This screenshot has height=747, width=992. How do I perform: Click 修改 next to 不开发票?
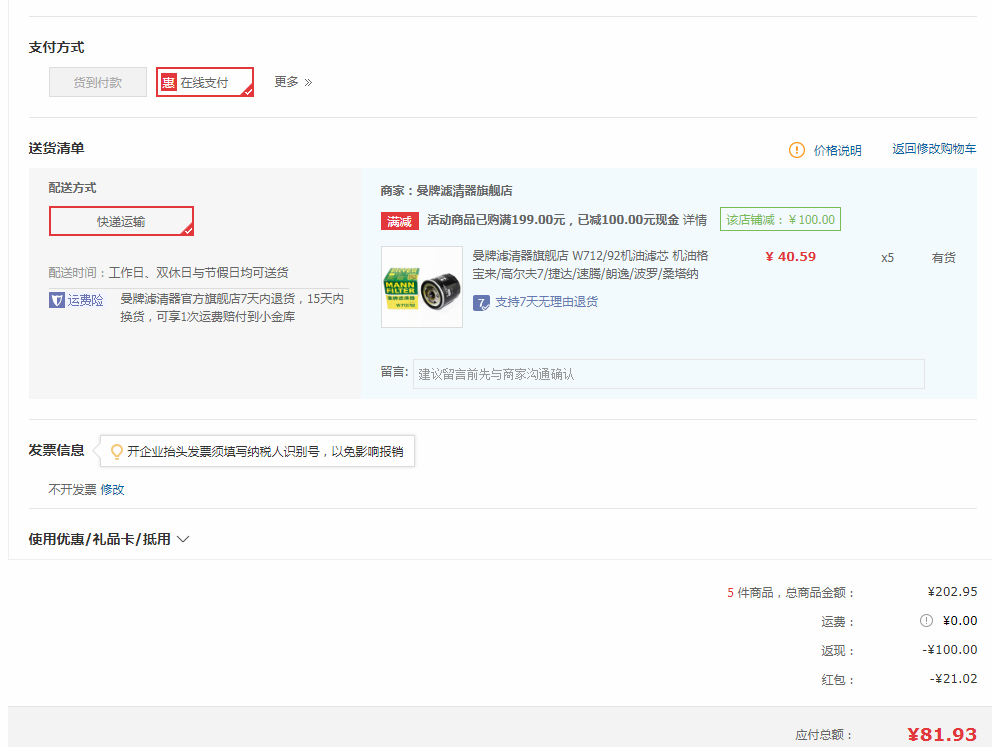113,490
